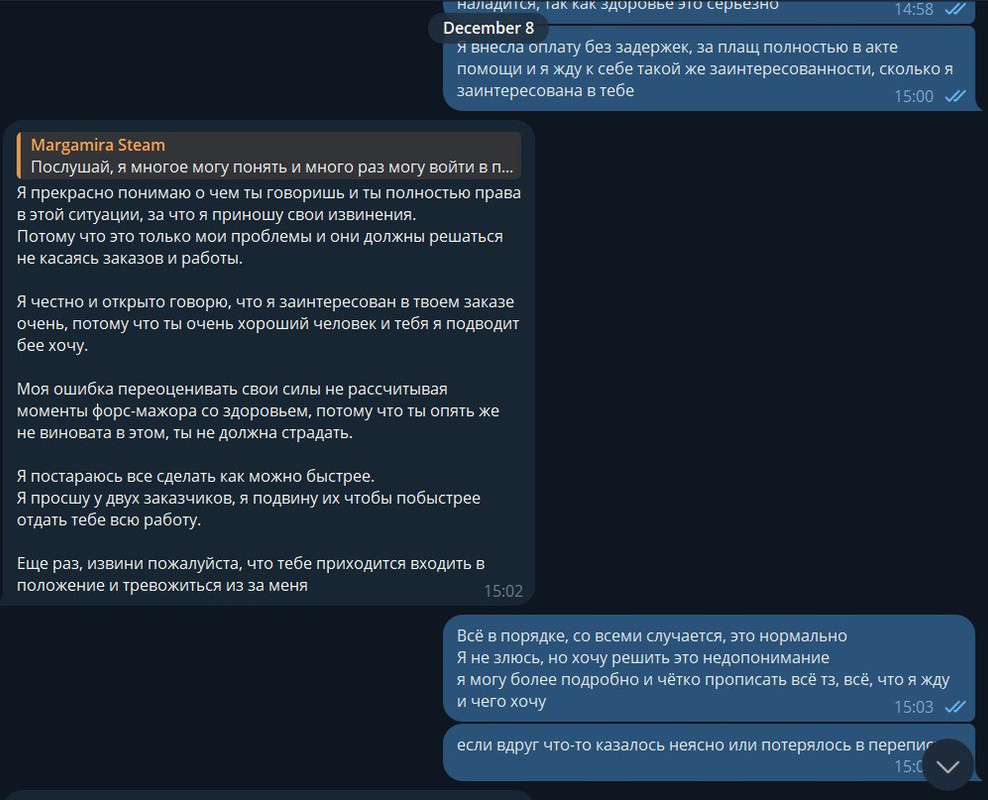Select the message starting 'Всё в порядке, со всеми случается'

tap(709, 668)
